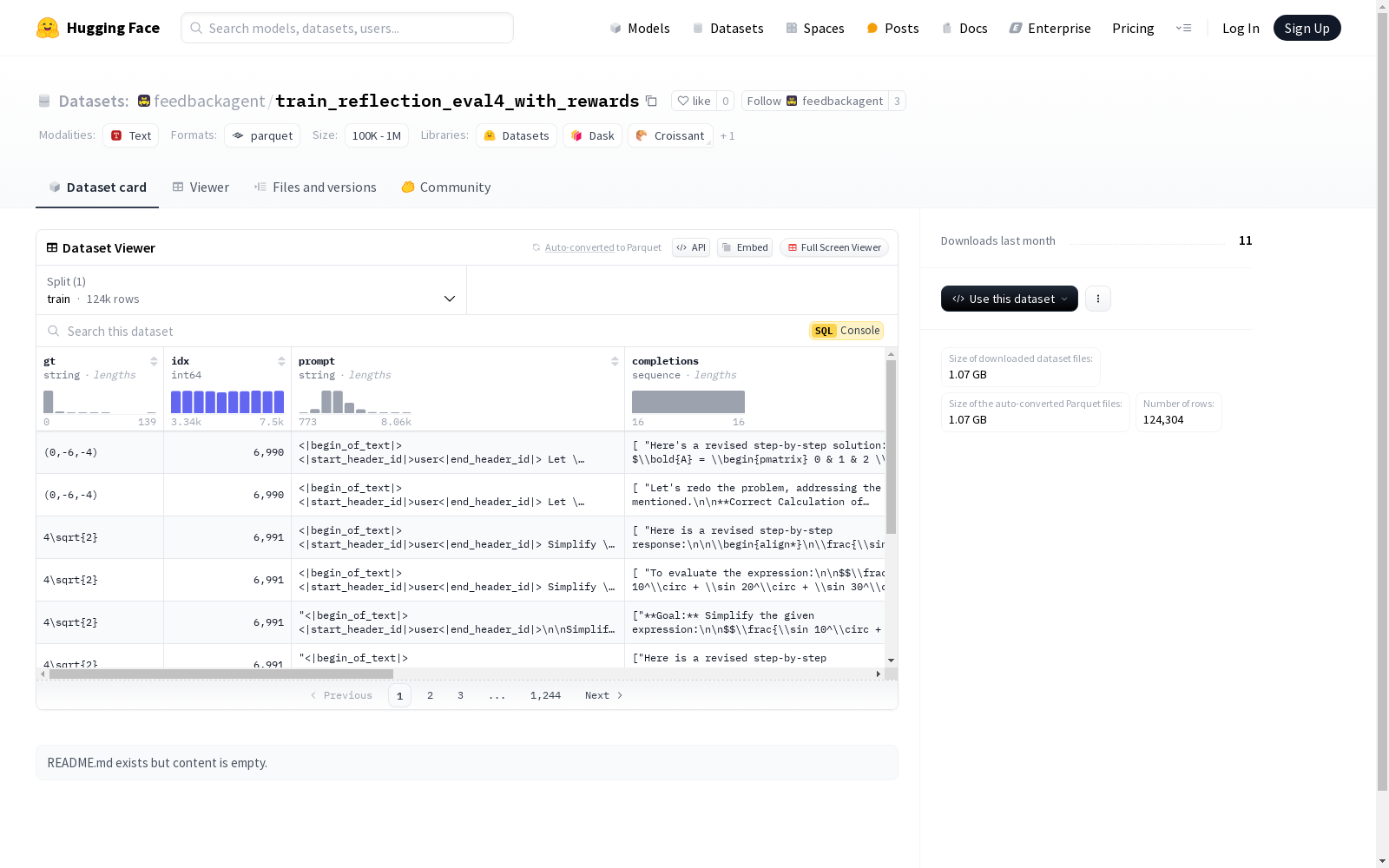Image resolution: width=1389 pixels, height=868 pixels.
Task: Open the Dask library tag
Action: coord(592,135)
